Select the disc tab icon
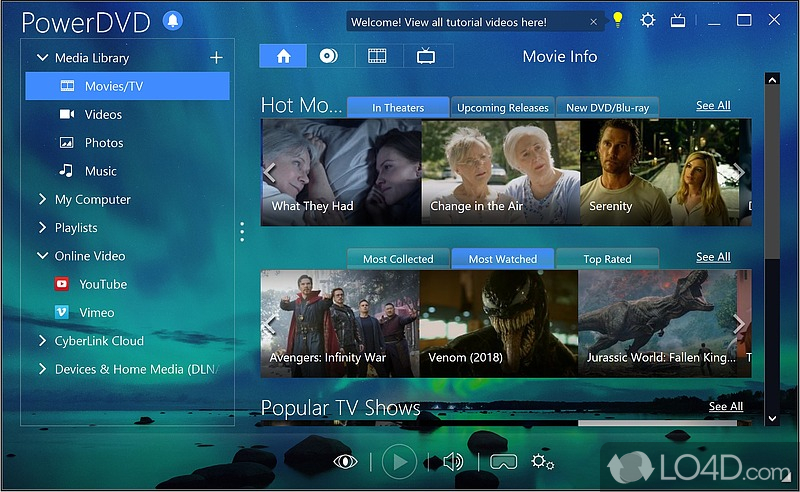The width and height of the screenshot is (800, 492). tap(329, 56)
